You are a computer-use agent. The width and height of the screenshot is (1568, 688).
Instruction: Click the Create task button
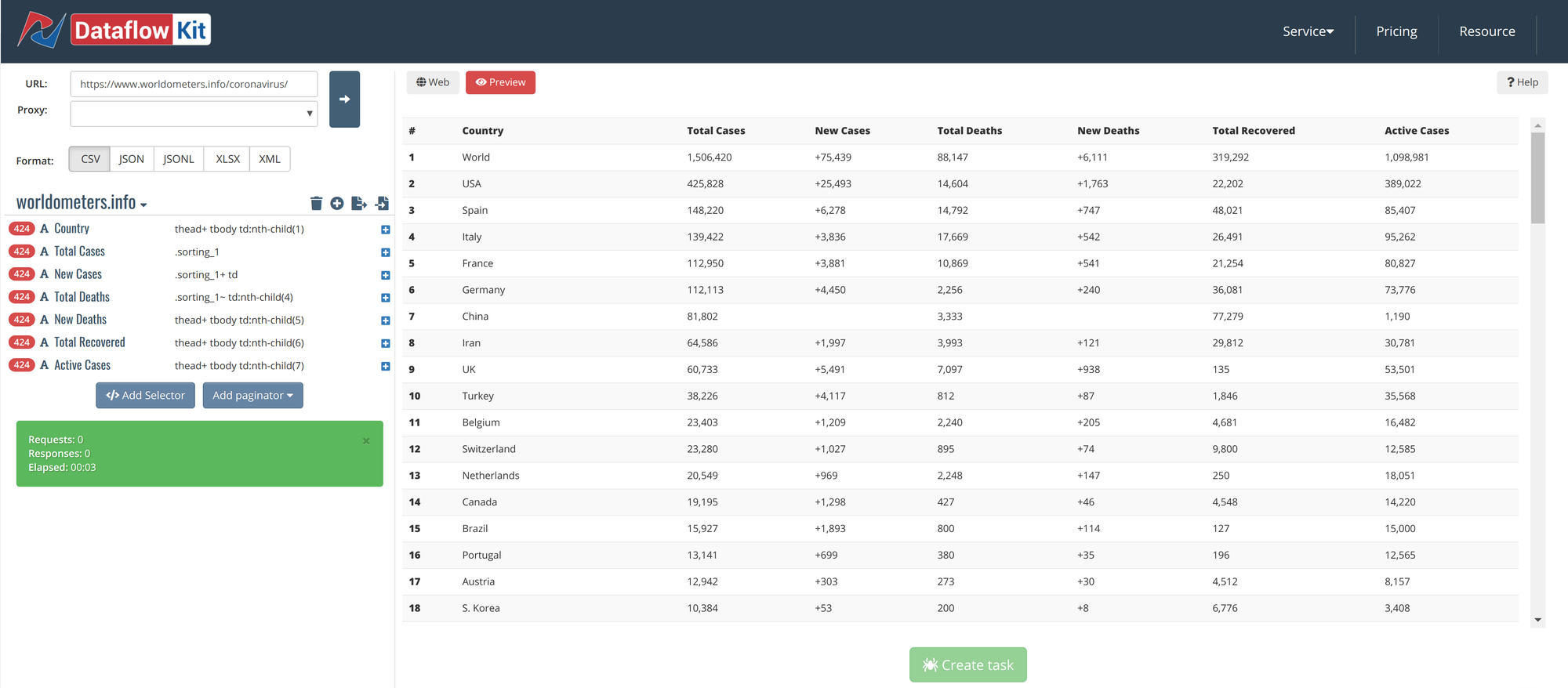pyautogui.click(x=967, y=664)
